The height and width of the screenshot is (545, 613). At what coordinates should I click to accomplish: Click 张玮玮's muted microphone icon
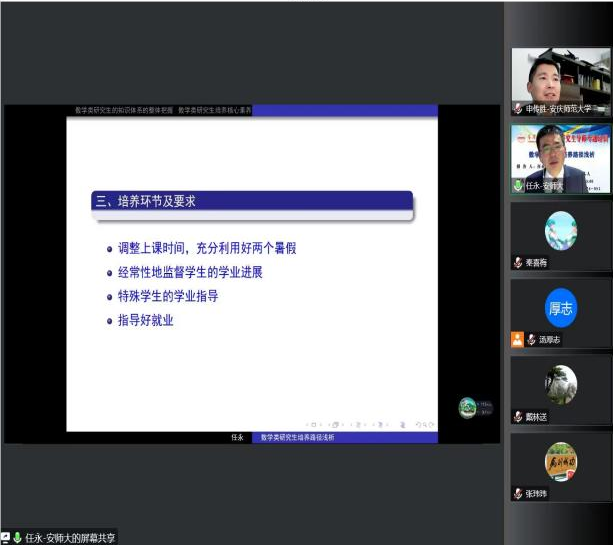517,493
